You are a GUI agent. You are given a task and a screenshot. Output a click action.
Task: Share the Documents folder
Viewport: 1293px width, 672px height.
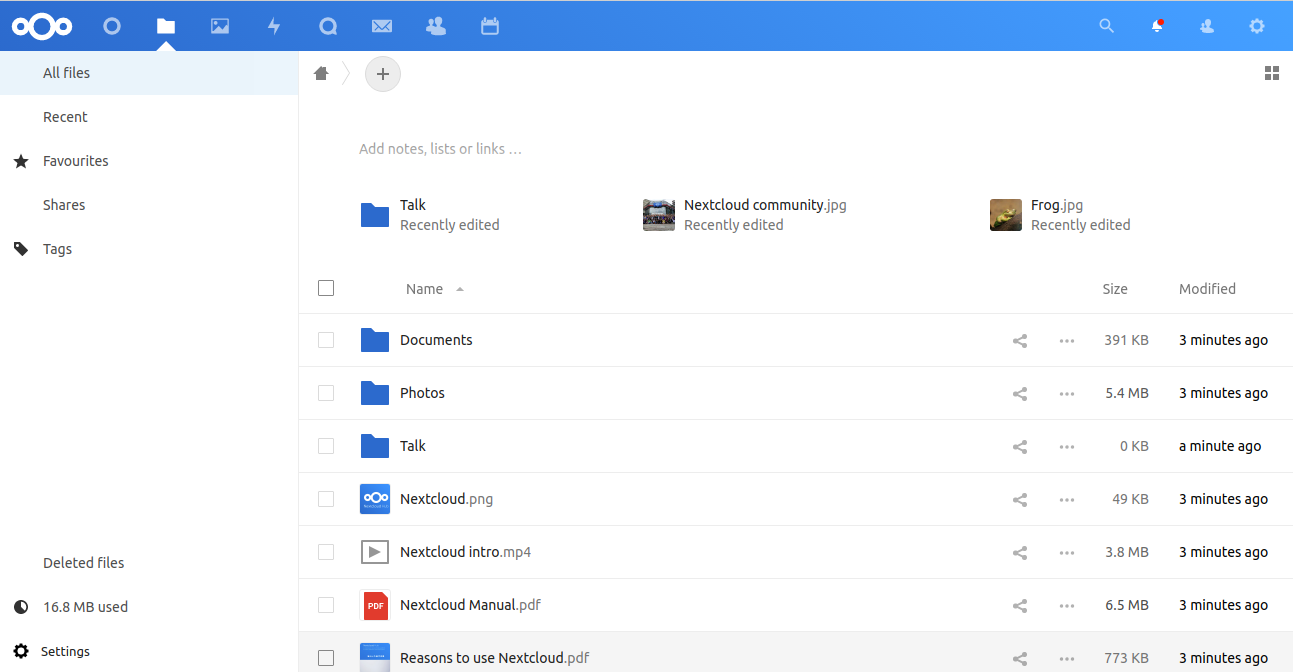coord(1020,341)
